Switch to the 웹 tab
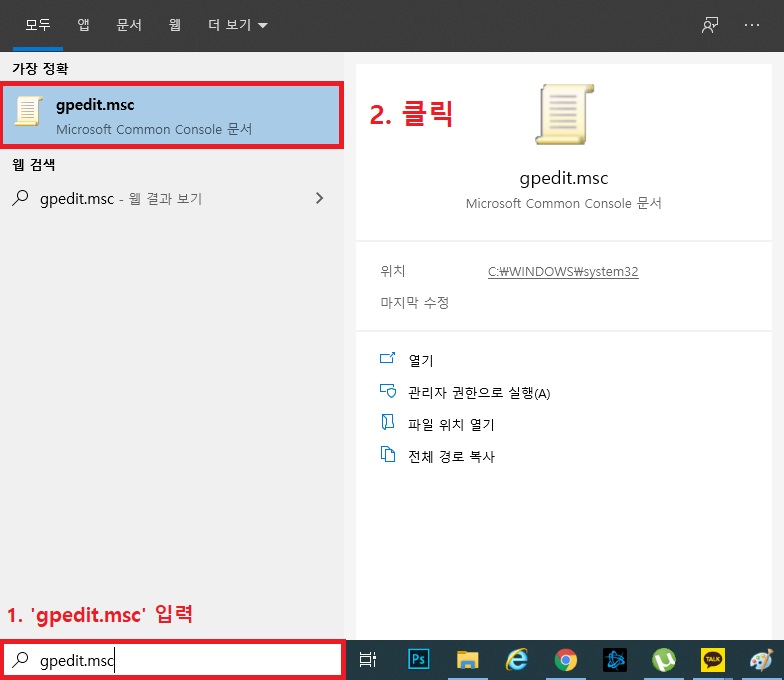Viewport: 784px width, 680px height. (174, 24)
